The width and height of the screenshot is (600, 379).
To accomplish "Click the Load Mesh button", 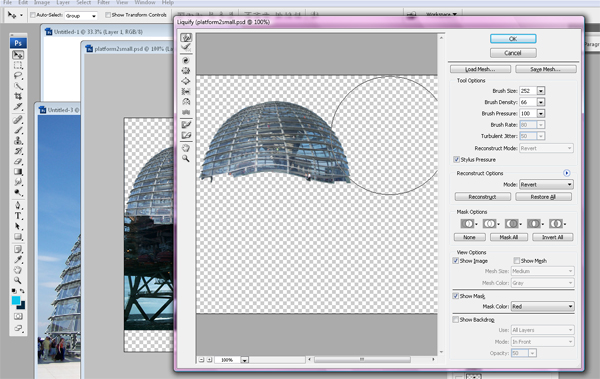I will [x=480, y=69].
